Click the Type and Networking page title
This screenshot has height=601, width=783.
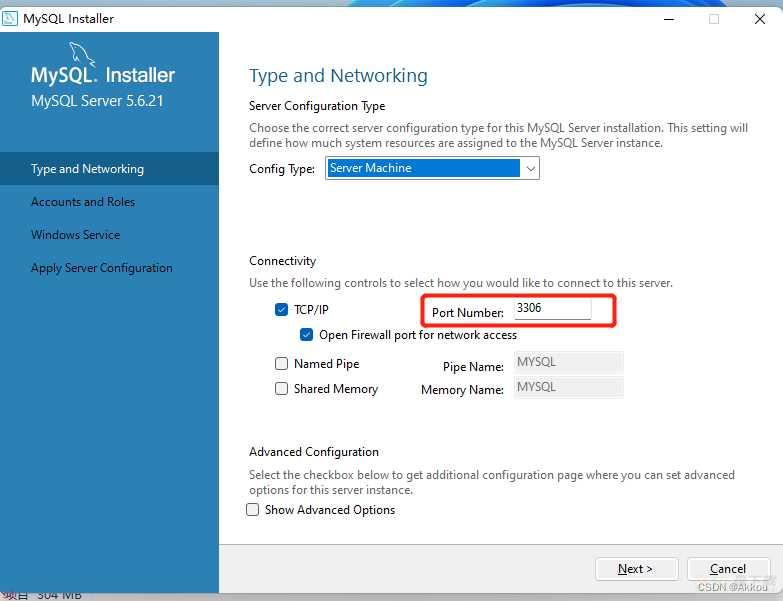(338, 76)
